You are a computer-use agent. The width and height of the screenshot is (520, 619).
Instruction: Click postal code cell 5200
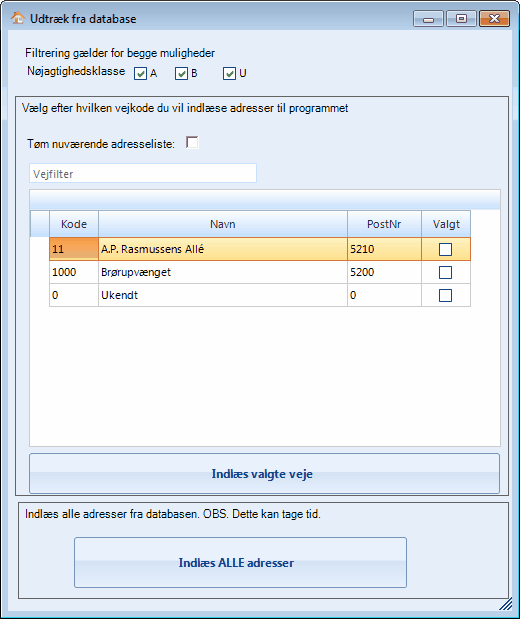point(384,272)
